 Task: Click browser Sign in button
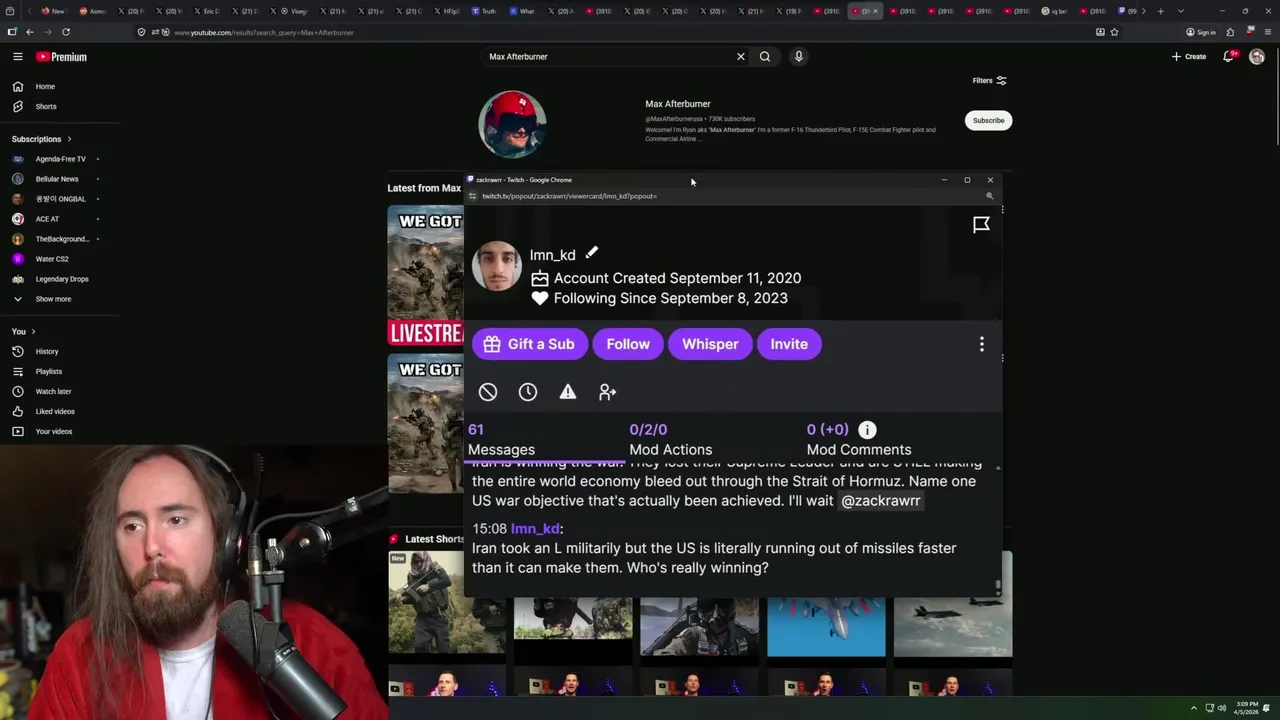tap(1201, 32)
